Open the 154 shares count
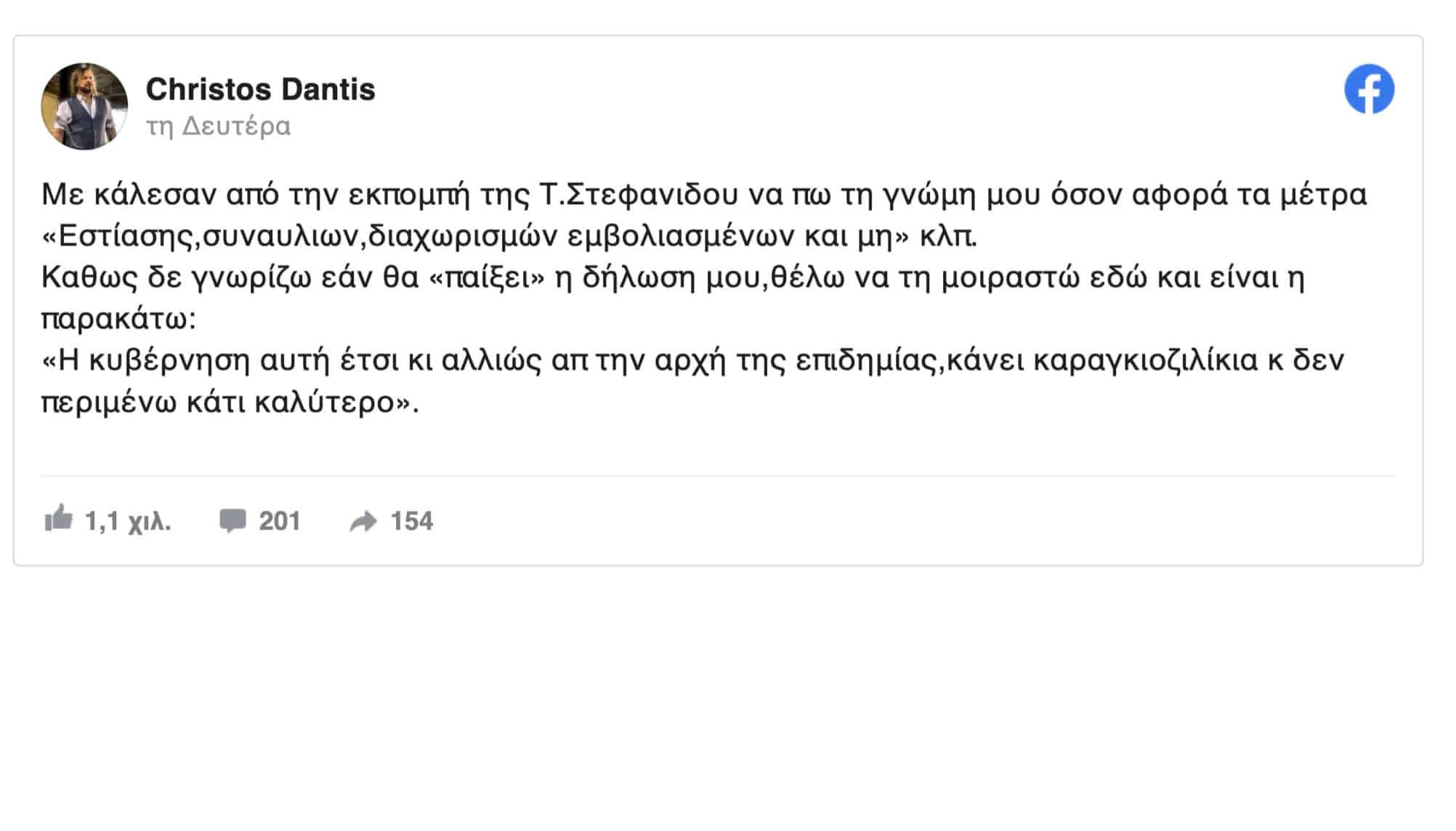Screen dimensions: 1456x831 tap(411, 521)
